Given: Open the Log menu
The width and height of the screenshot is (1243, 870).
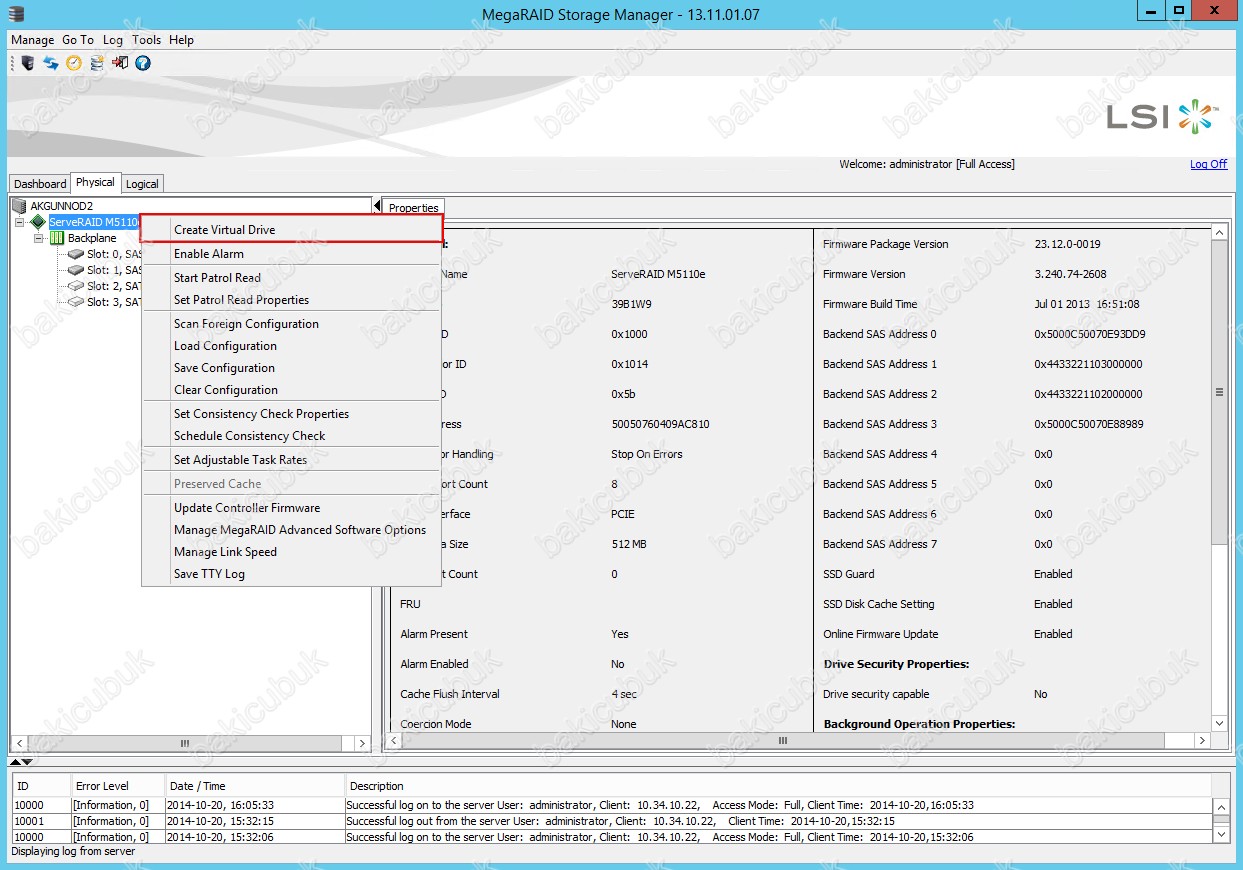Looking at the screenshot, I should coord(113,40).
